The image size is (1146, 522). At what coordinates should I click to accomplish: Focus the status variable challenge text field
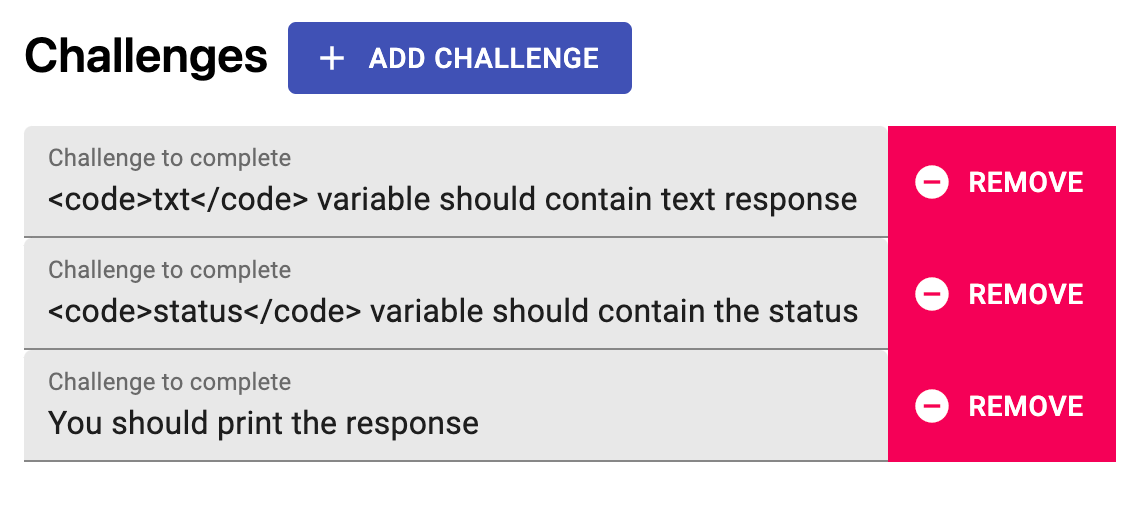(x=456, y=294)
